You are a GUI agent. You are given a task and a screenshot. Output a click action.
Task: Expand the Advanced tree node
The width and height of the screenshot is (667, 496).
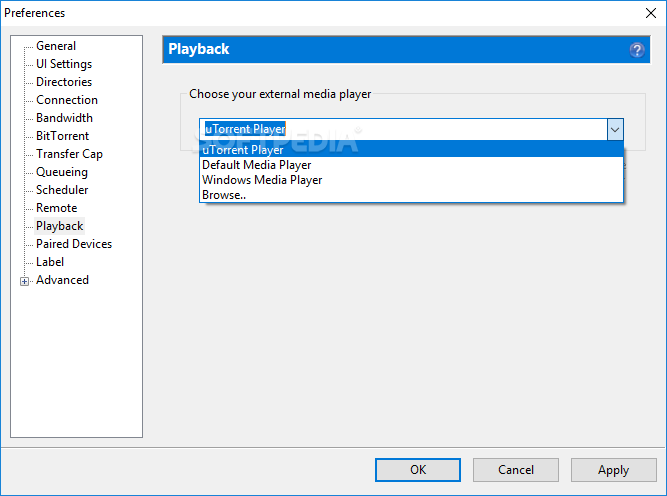click(24, 281)
